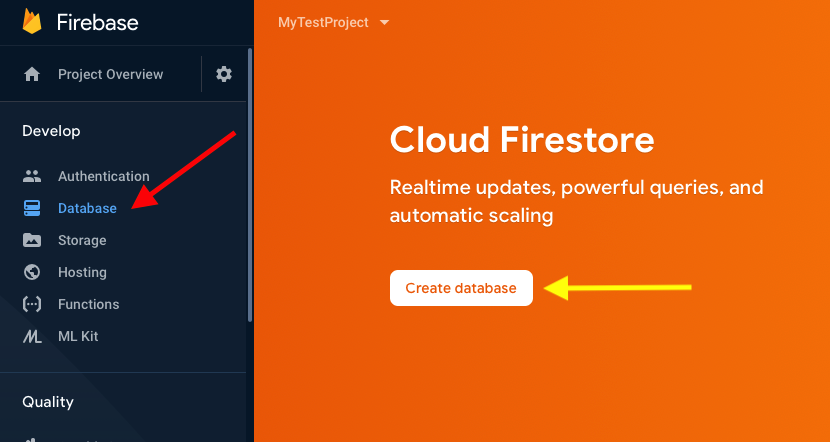The height and width of the screenshot is (442, 830).
Task: Go to Project Overview
Action: coord(110,74)
